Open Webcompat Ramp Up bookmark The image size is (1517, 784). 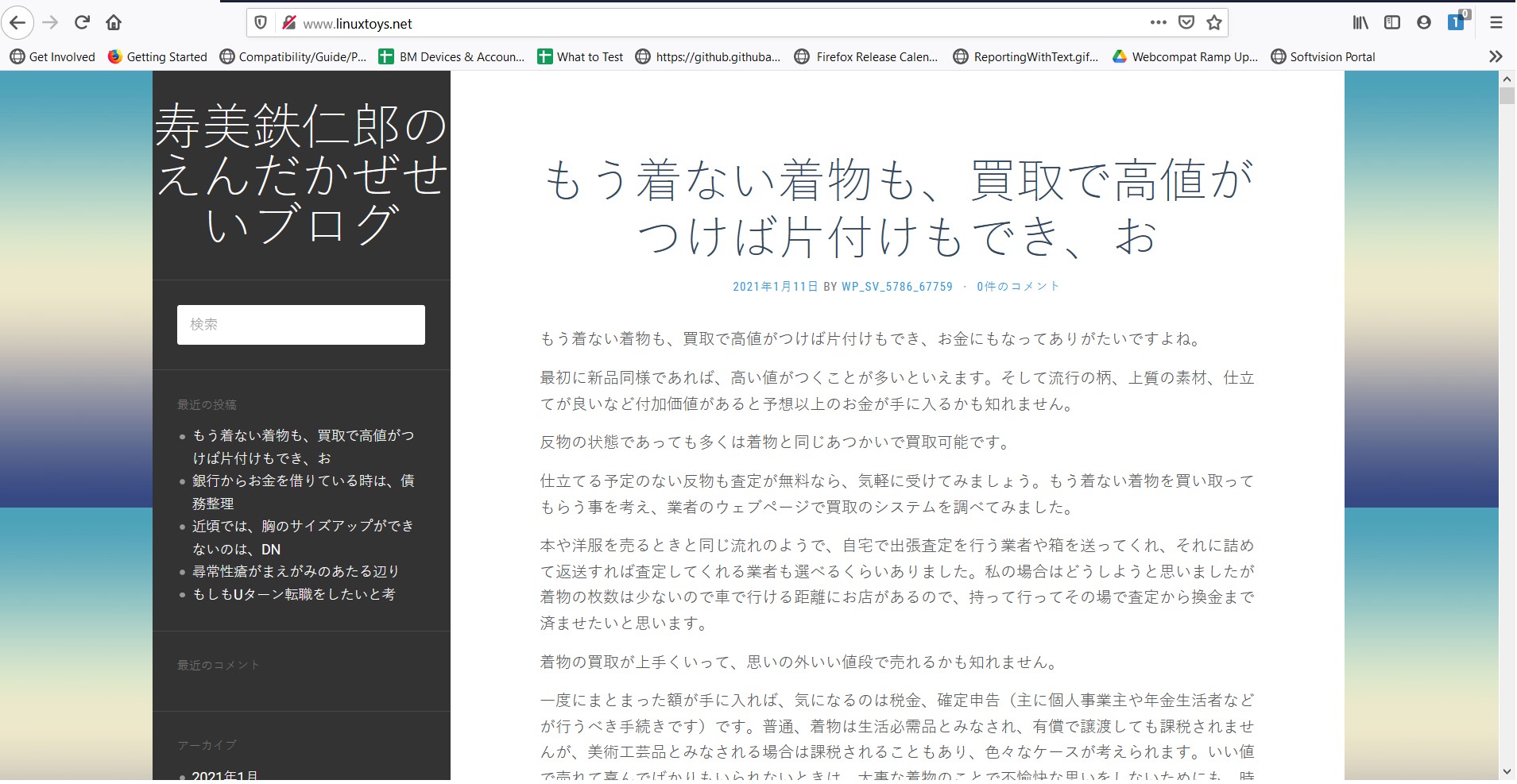click(1185, 56)
